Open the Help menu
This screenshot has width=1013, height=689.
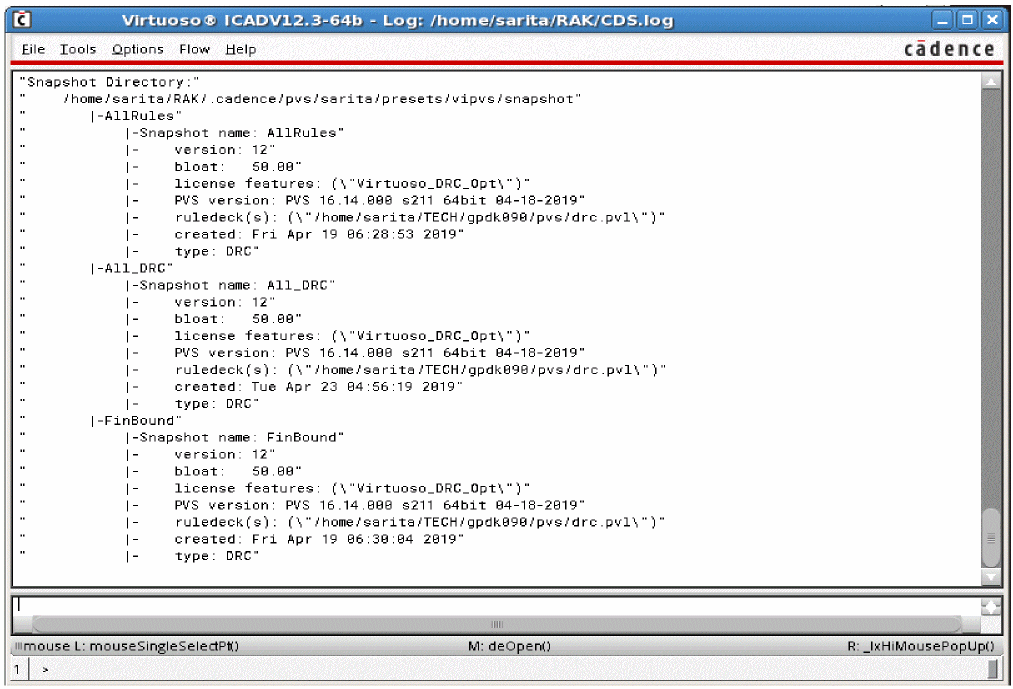(x=240, y=49)
